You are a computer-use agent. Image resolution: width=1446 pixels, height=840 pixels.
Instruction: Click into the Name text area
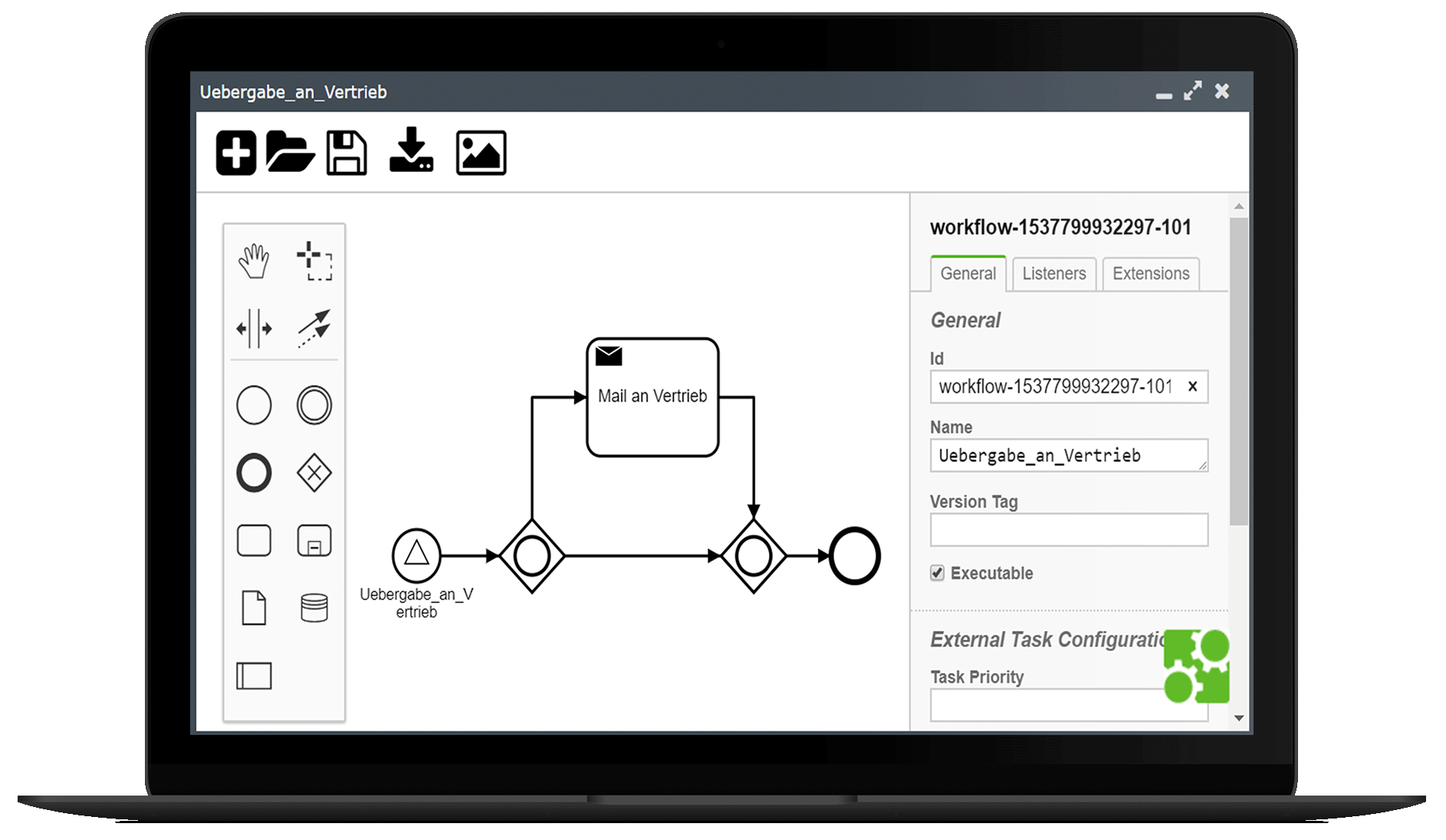(1069, 455)
